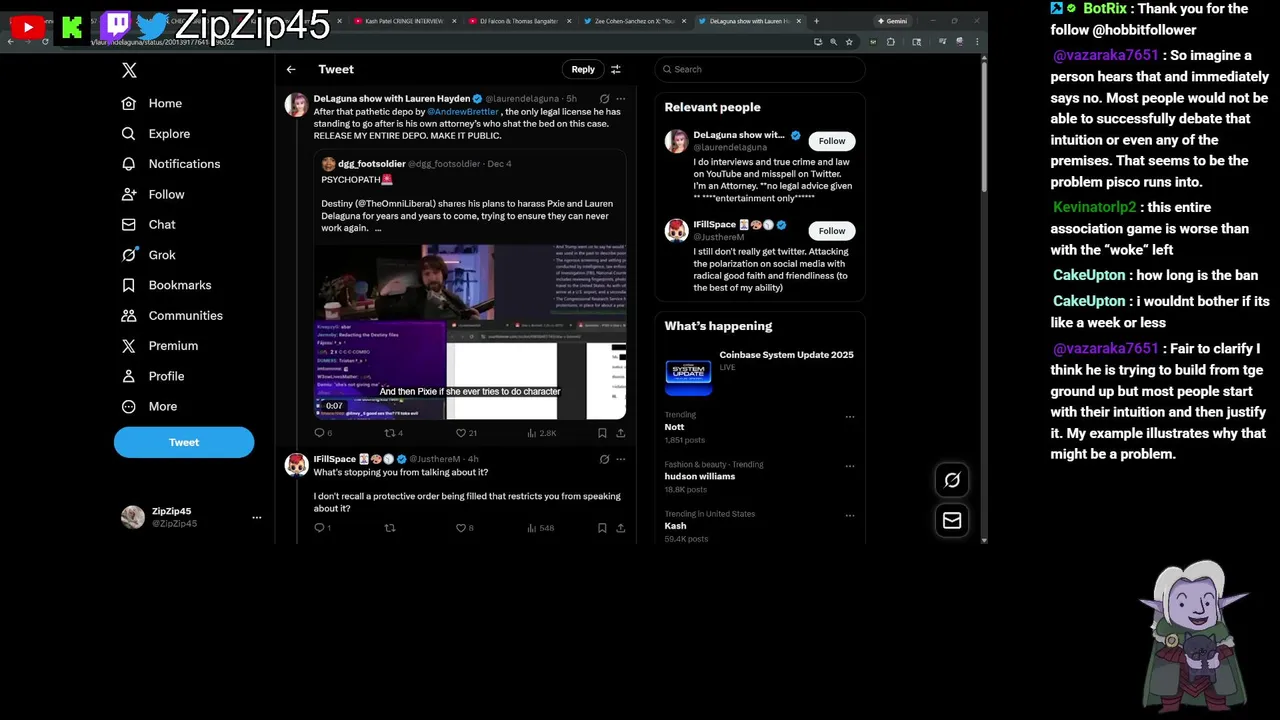Open the Kash trending topic

pos(675,526)
